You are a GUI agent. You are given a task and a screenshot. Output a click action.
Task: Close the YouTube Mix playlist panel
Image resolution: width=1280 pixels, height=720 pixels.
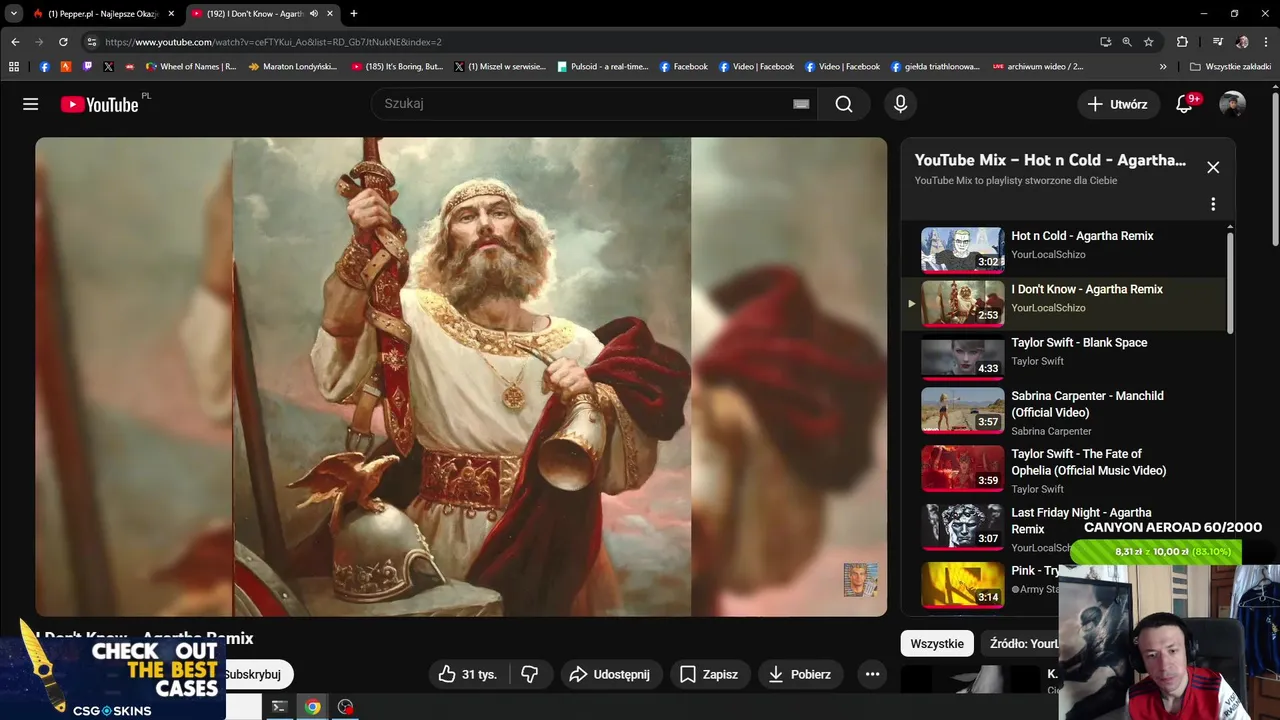(1213, 167)
